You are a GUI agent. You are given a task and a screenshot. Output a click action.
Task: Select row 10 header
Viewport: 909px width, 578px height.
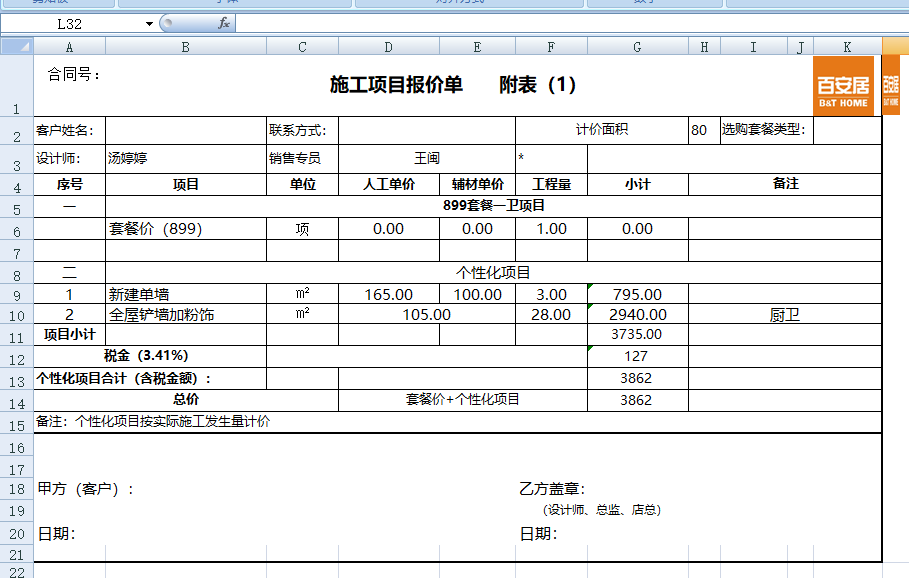coord(17,315)
